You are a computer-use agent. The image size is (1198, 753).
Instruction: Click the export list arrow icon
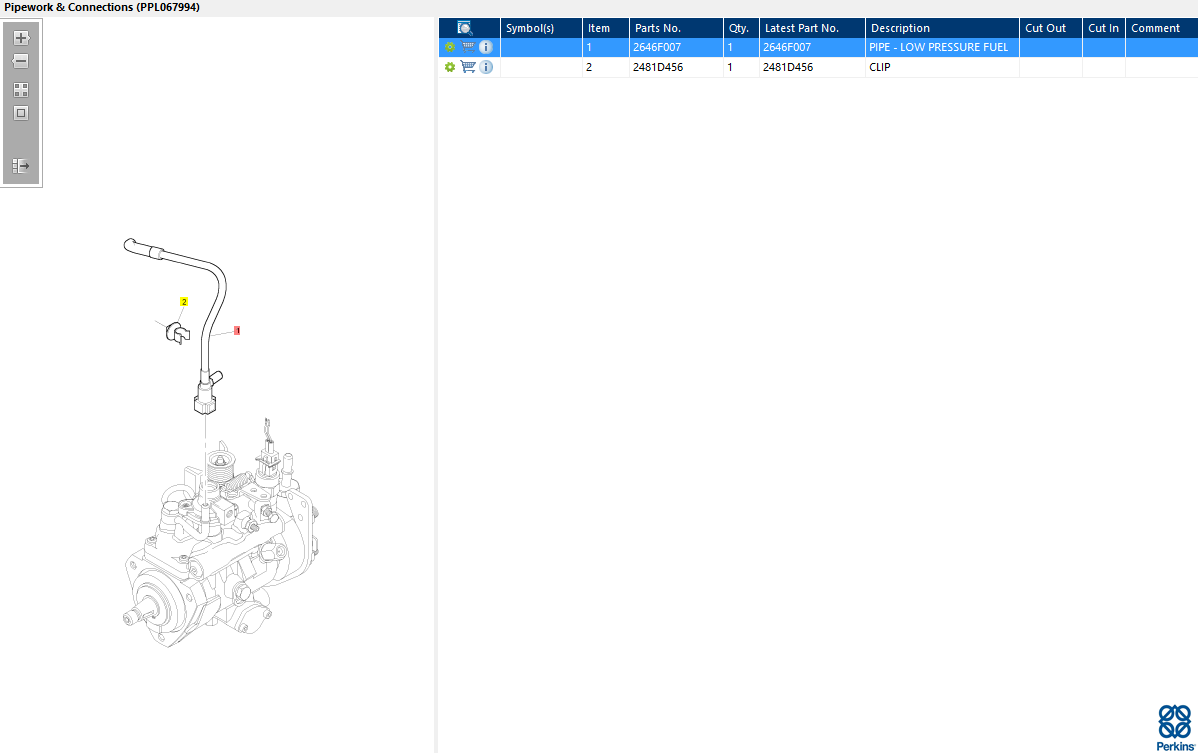pyautogui.click(x=21, y=166)
